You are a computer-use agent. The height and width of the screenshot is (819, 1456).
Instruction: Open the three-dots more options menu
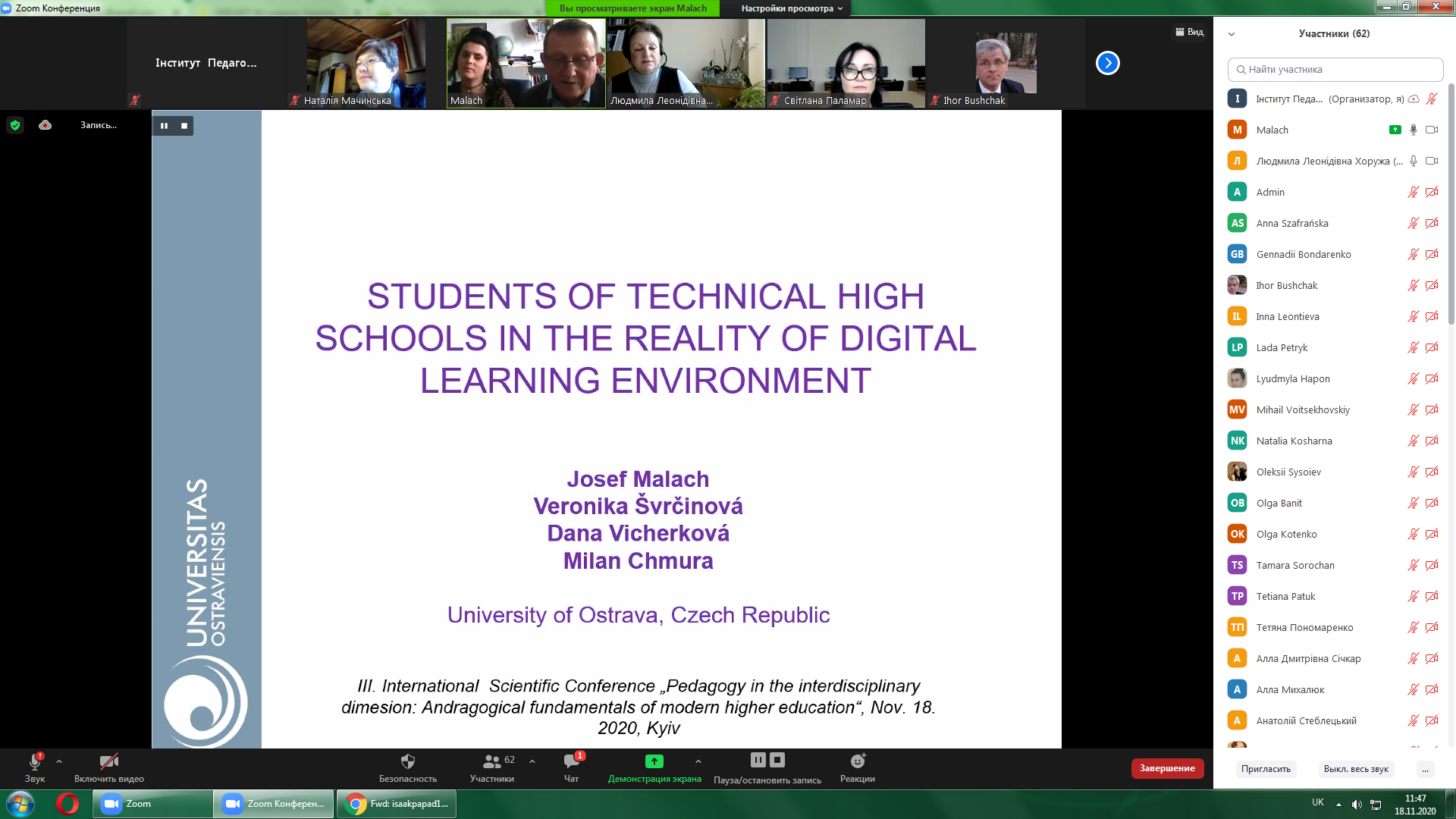click(x=1425, y=769)
